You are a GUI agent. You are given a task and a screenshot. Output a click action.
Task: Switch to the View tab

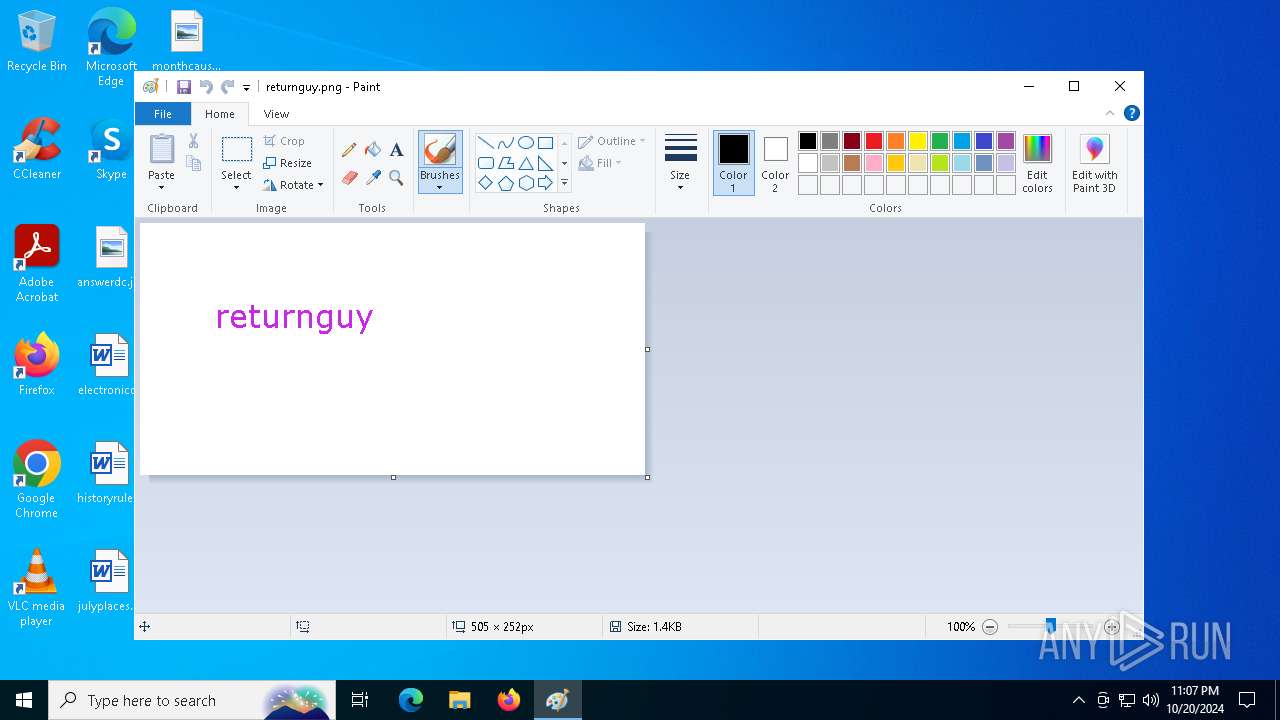276,114
